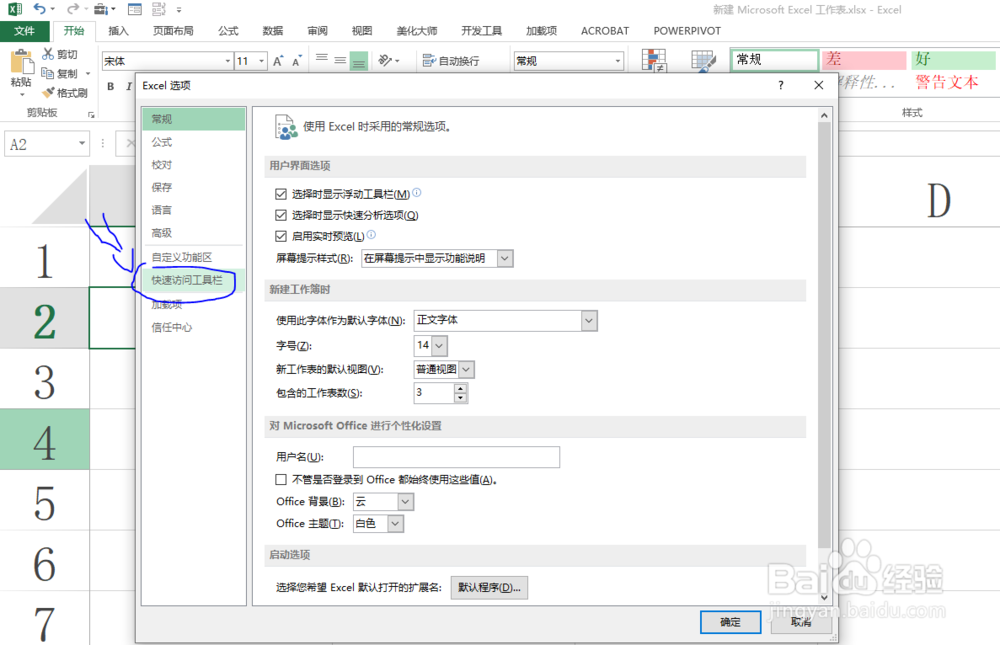Click the 默认程序 button
Image resolution: width=1000 pixels, height=645 pixels.
[489, 587]
